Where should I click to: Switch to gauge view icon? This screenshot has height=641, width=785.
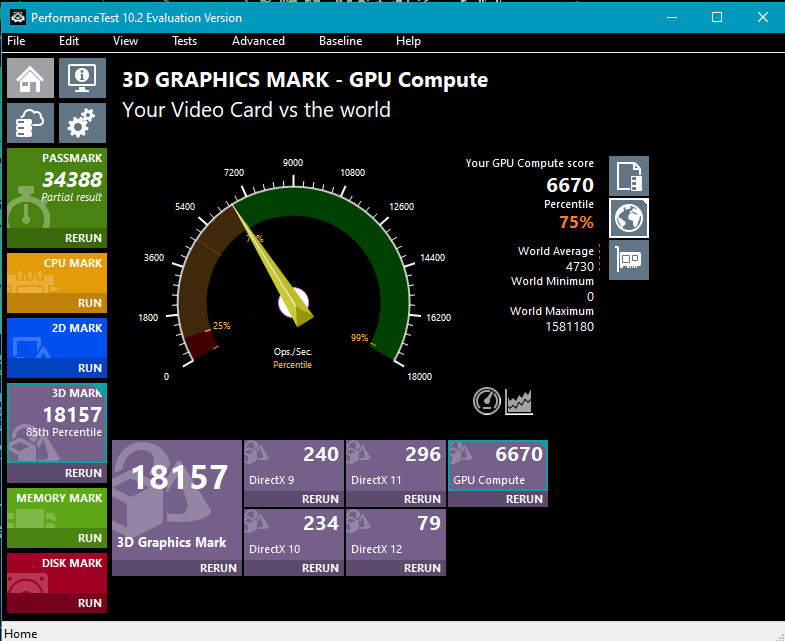[x=487, y=401]
